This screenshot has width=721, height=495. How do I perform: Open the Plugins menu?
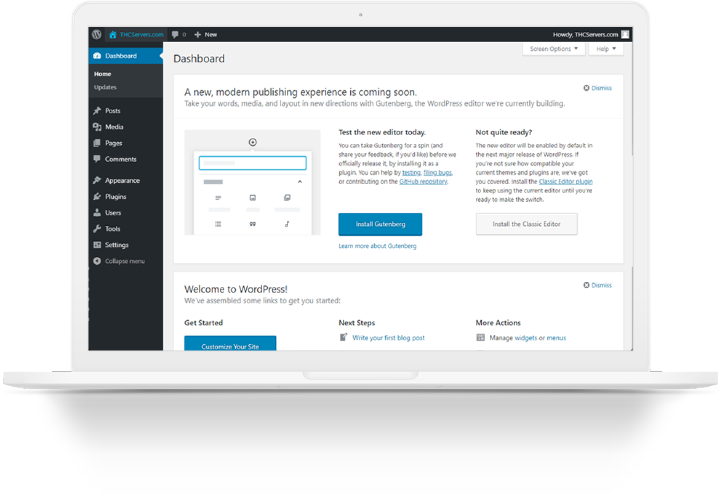tap(115, 197)
